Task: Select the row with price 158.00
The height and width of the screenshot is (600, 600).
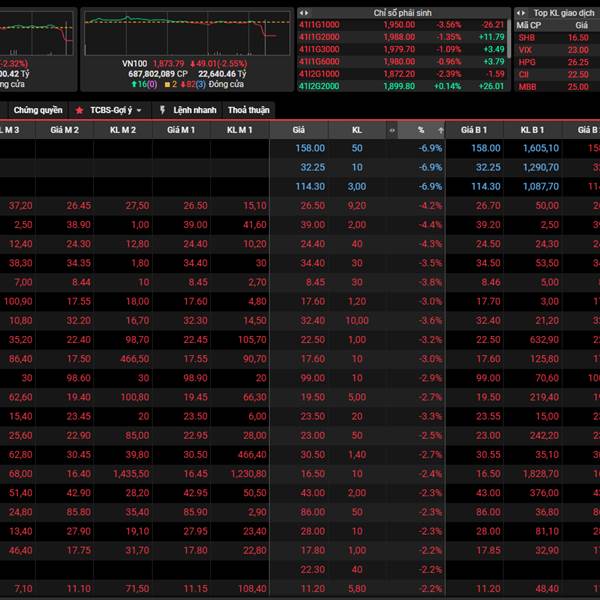Action: click(x=311, y=148)
